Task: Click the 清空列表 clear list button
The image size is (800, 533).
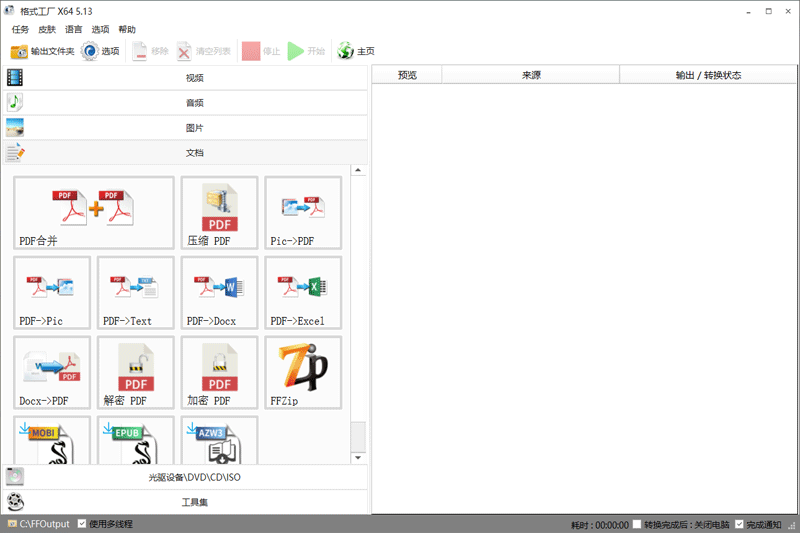Action: pyautogui.click(x=204, y=51)
